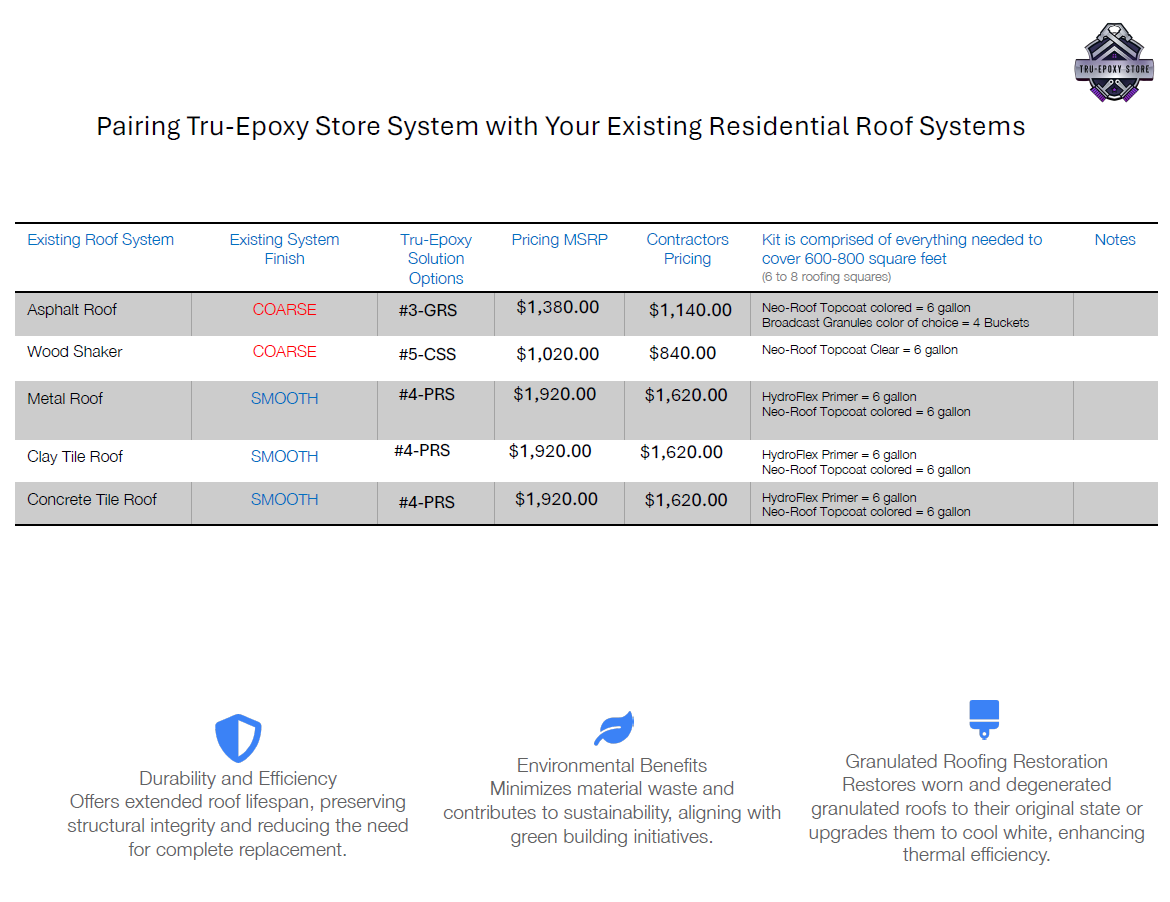Click HydroFlex Primer line in Metal Roof row
The width and height of the screenshot is (1170, 902).
coord(839,397)
